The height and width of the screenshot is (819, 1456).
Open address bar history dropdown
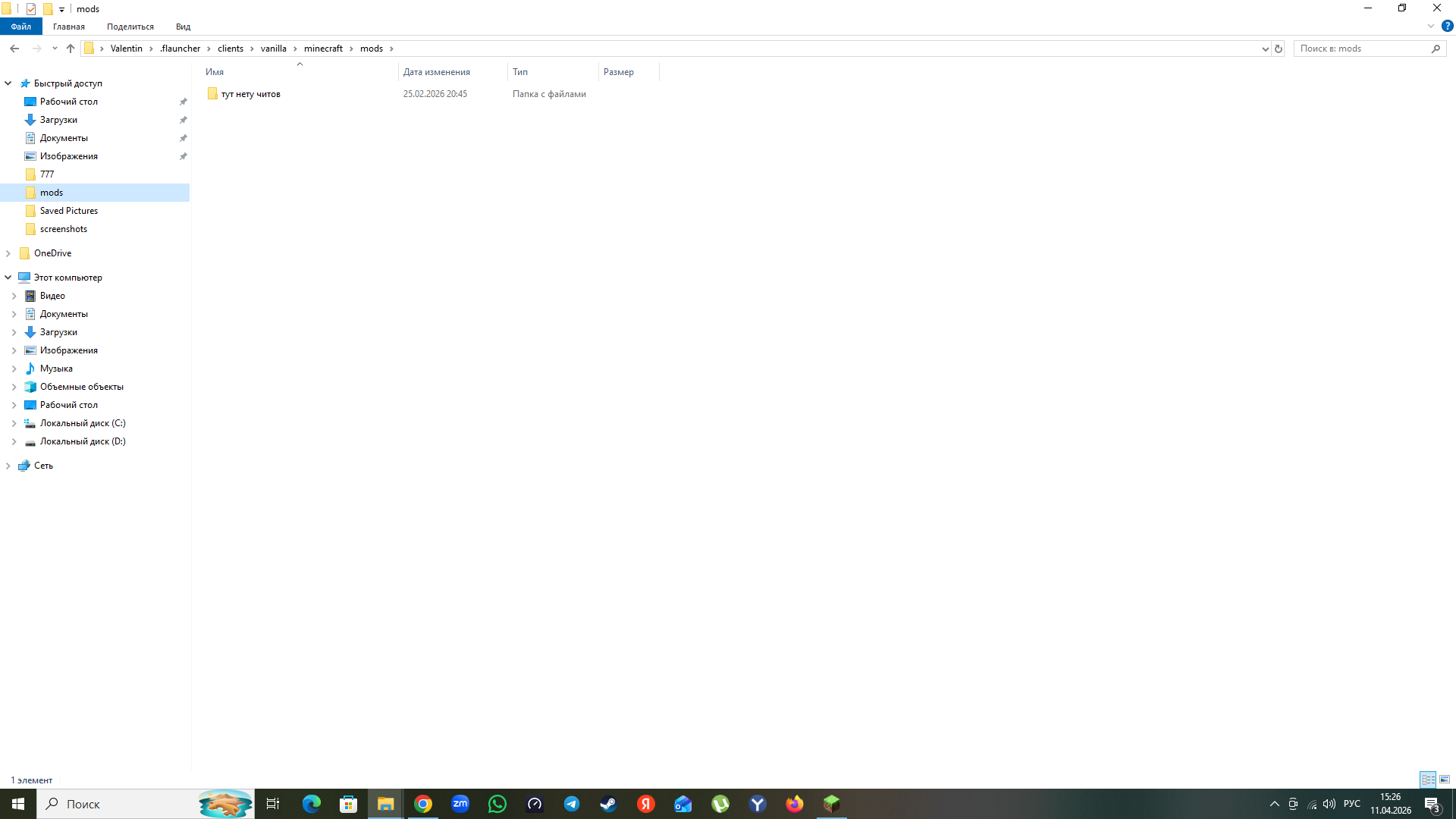tap(1265, 49)
